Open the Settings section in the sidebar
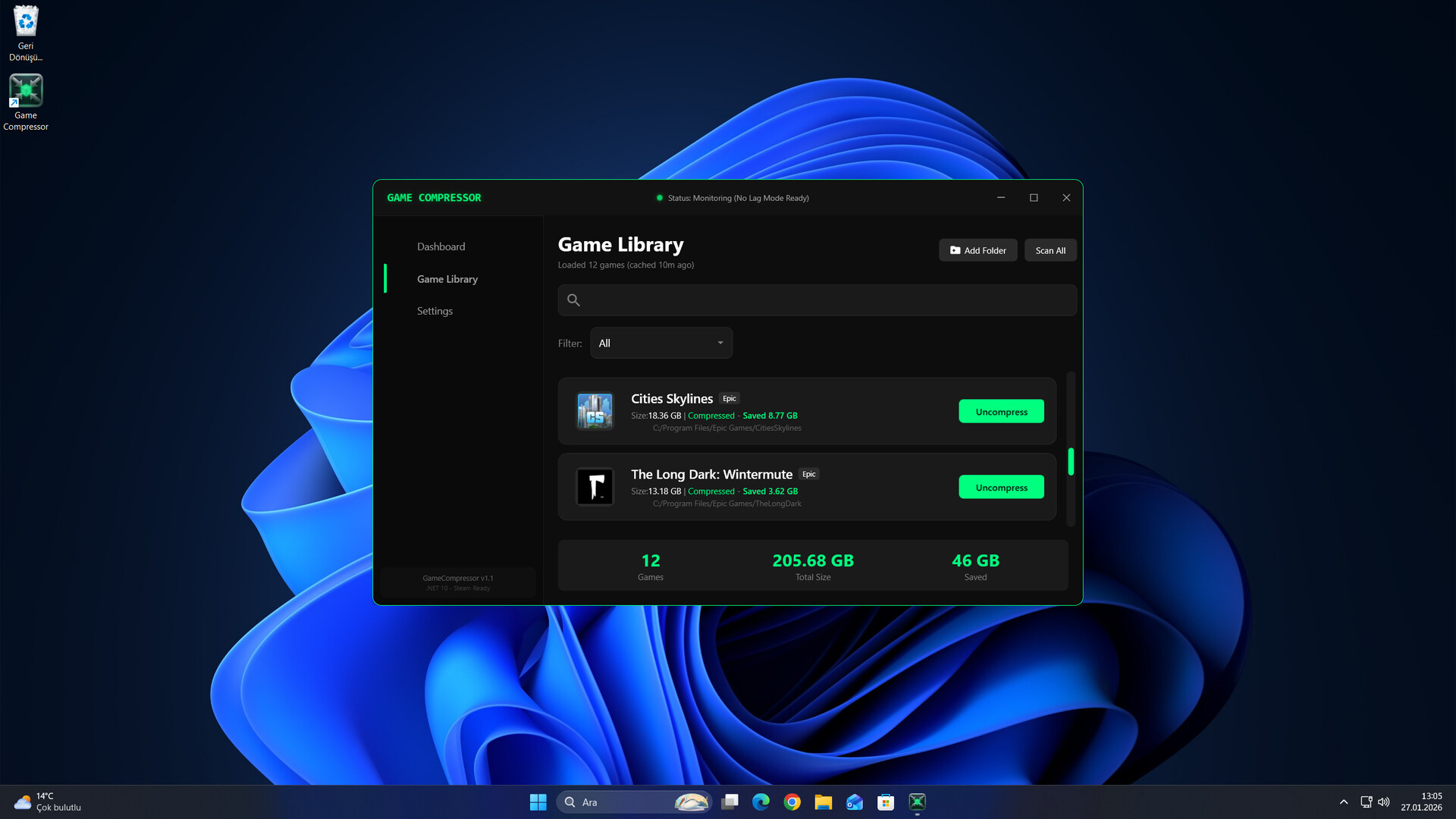The width and height of the screenshot is (1456, 819). point(435,310)
